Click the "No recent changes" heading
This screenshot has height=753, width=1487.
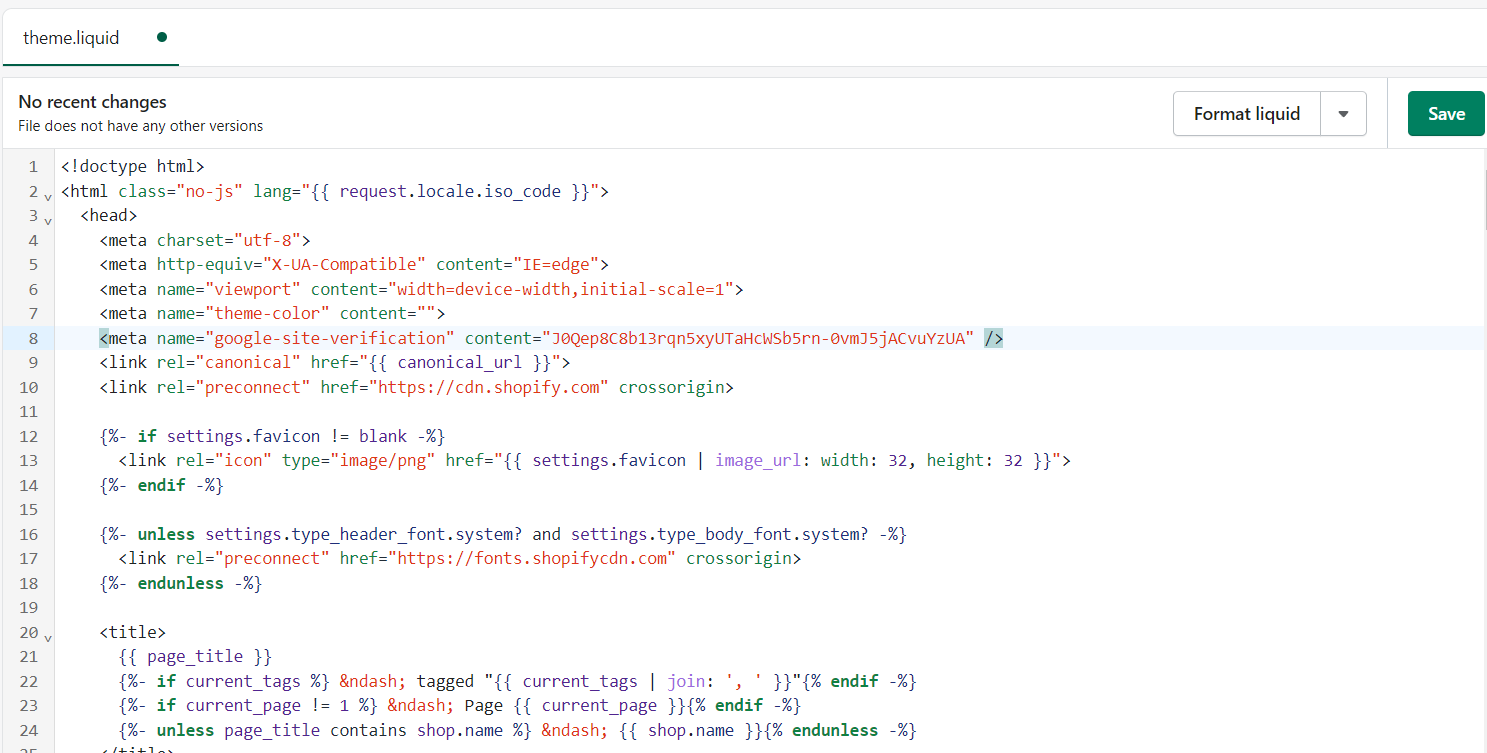(93, 102)
